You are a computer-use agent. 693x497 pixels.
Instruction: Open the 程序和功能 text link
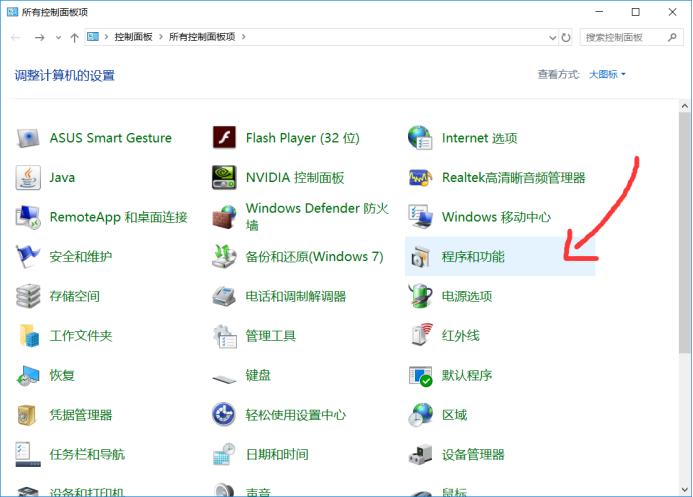[x=473, y=257]
